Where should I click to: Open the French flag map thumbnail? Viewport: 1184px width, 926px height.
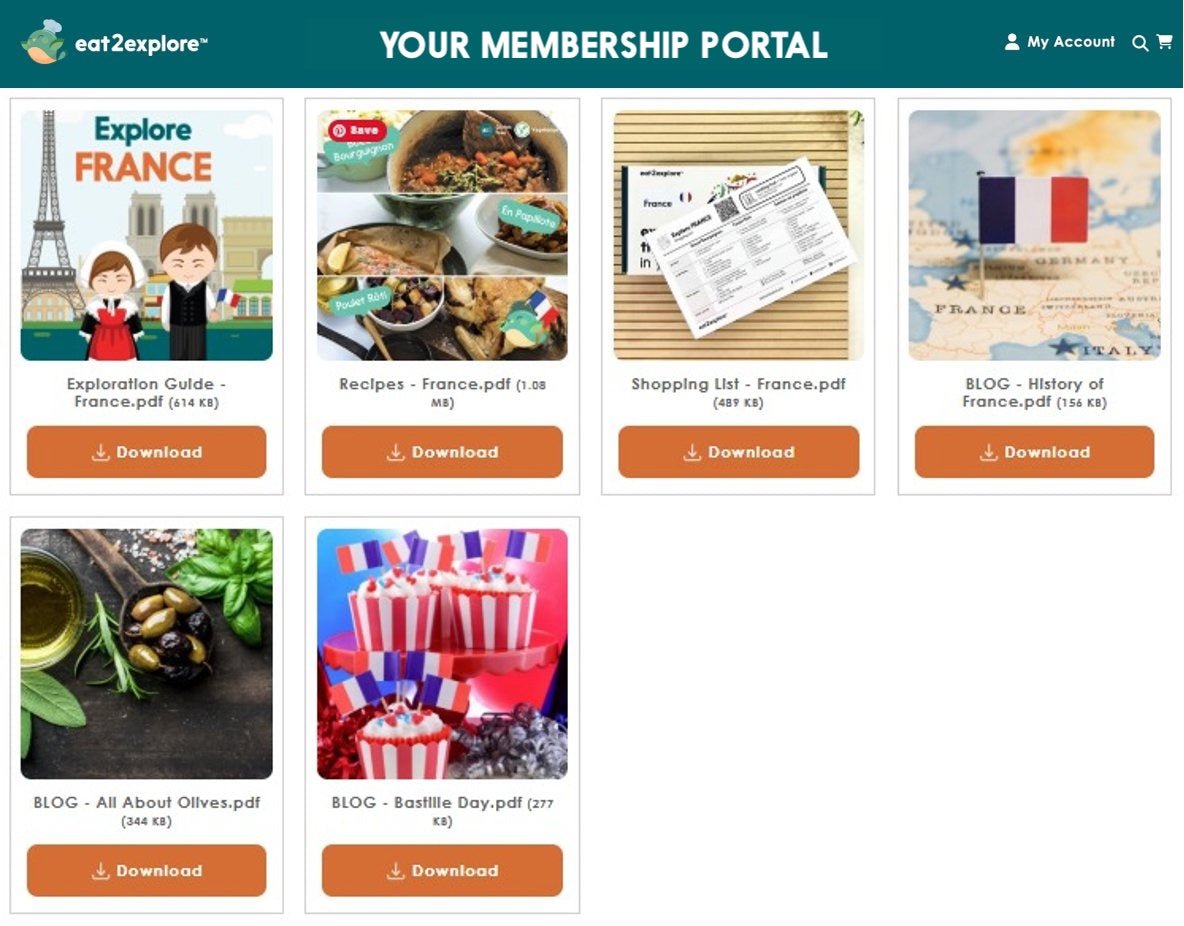[1034, 235]
